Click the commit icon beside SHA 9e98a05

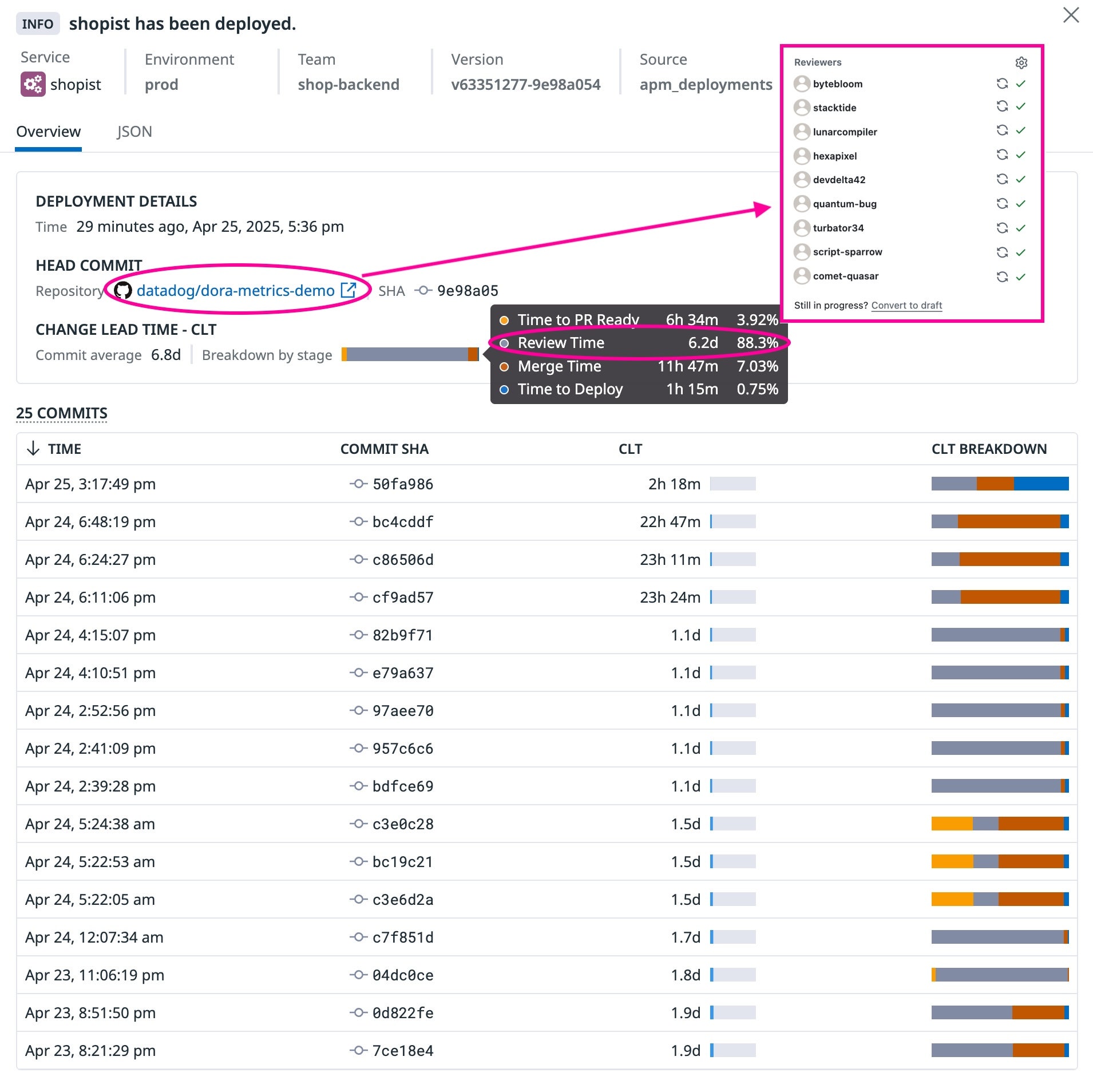tap(423, 291)
